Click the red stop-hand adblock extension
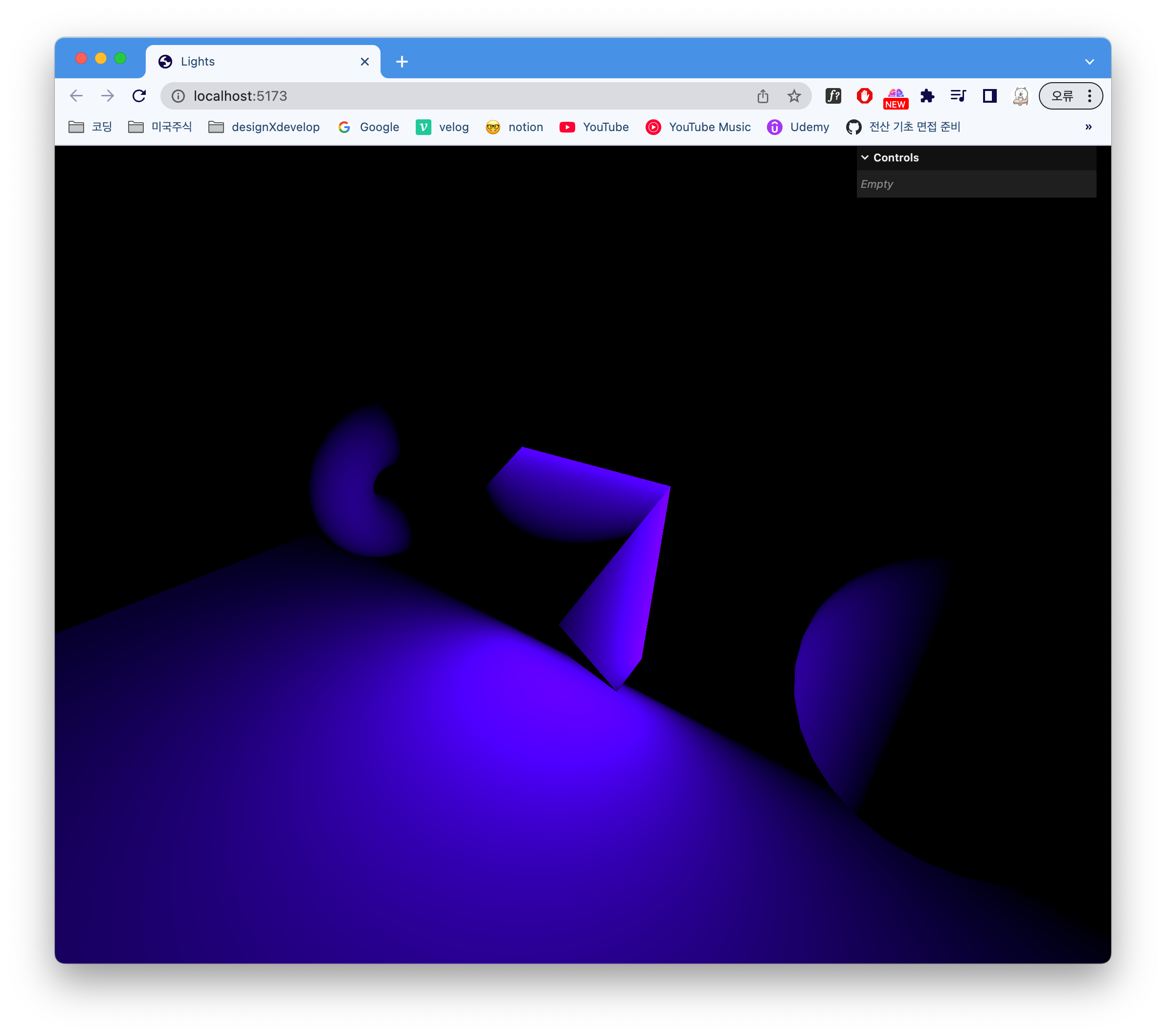This screenshot has width=1166, height=1036. [x=864, y=96]
